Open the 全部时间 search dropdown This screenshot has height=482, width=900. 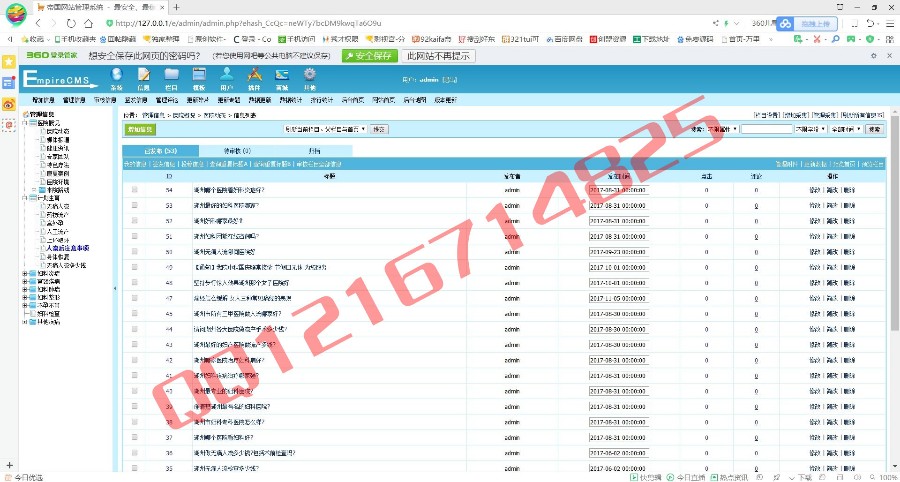pyautogui.click(x=846, y=129)
